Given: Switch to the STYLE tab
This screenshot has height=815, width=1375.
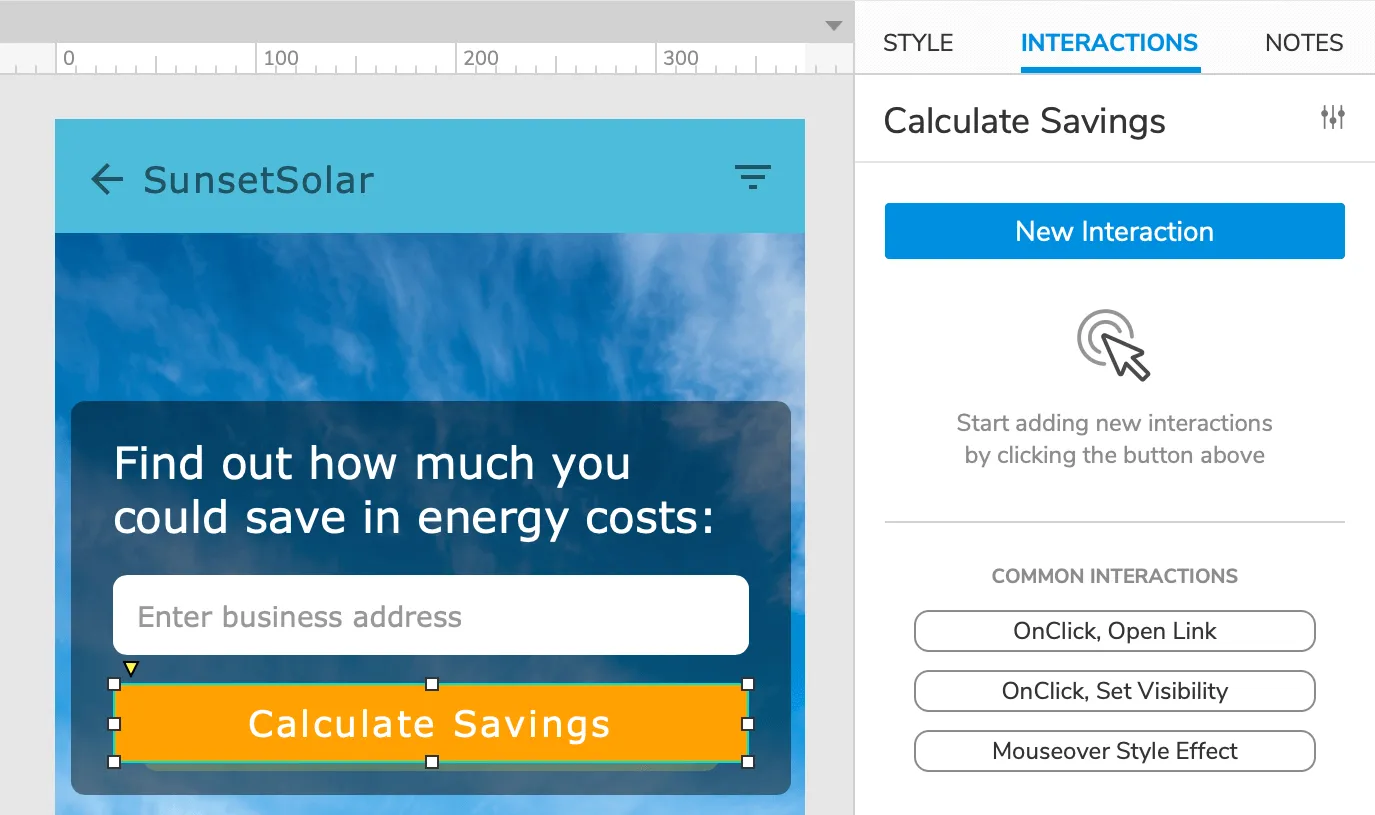Looking at the screenshot, I should [918, 43].
